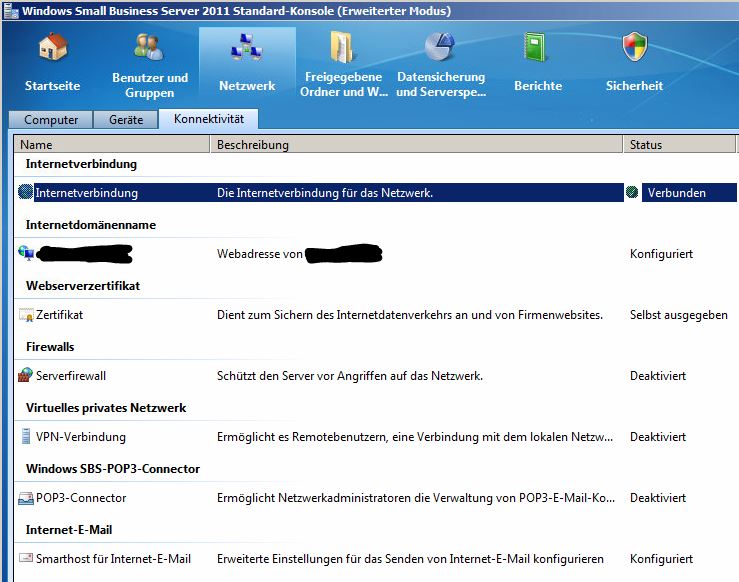Click the POP3-Connector mail icon
The width and height of the screenshot is (739, 582).
(26, 498)
